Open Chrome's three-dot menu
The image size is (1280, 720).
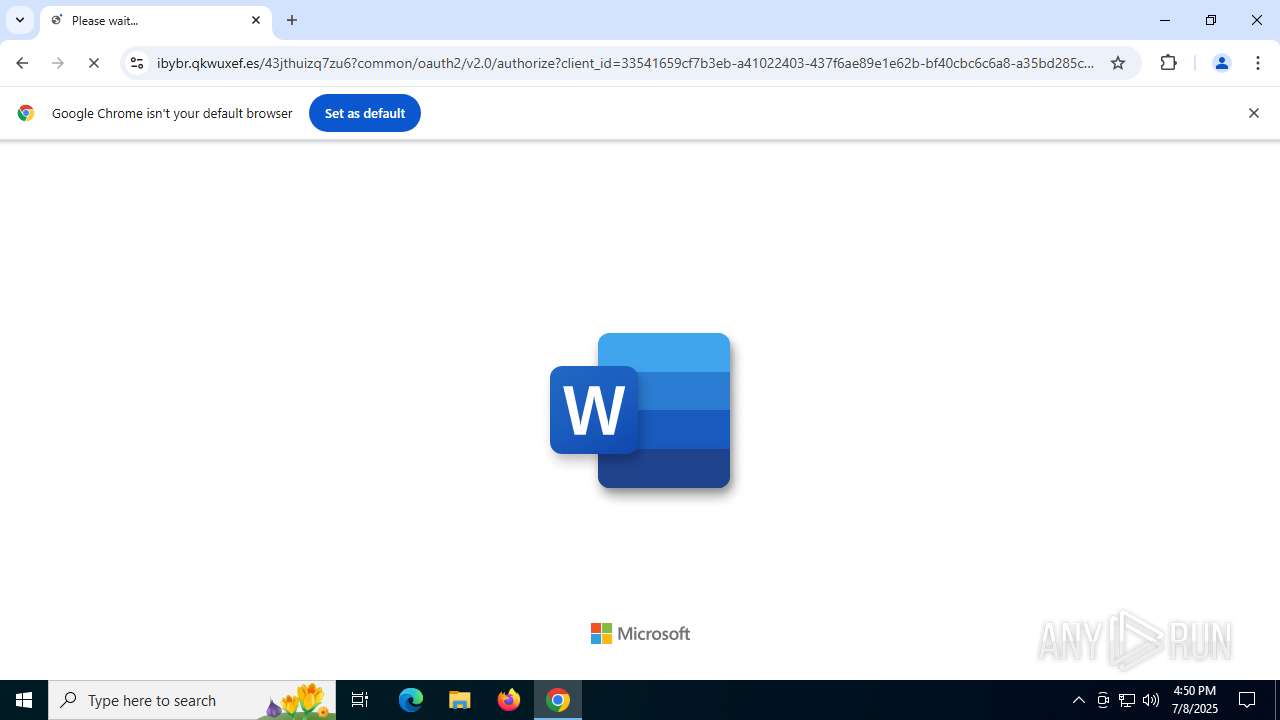pos(1258,63)
